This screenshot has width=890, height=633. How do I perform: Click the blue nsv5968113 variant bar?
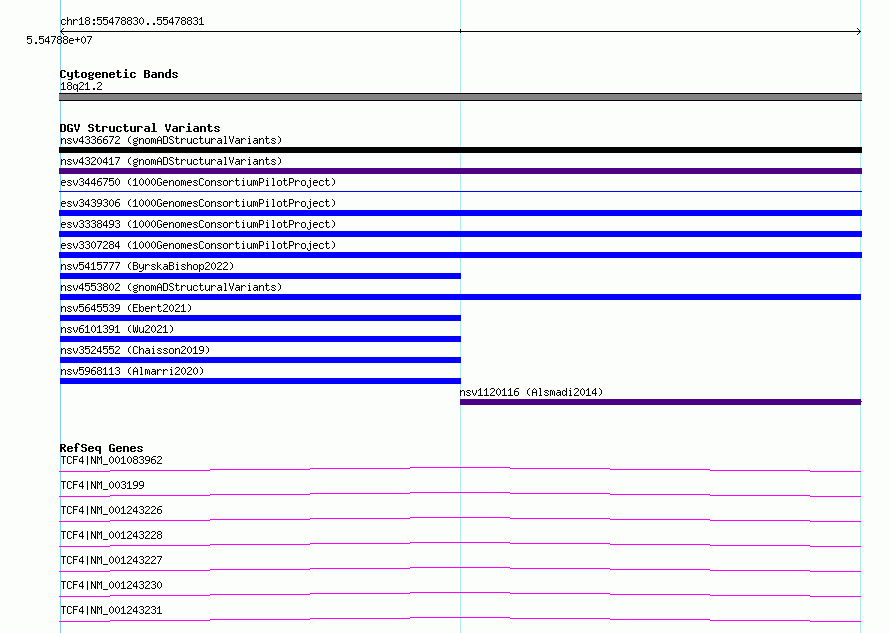[x=260, y=381]
